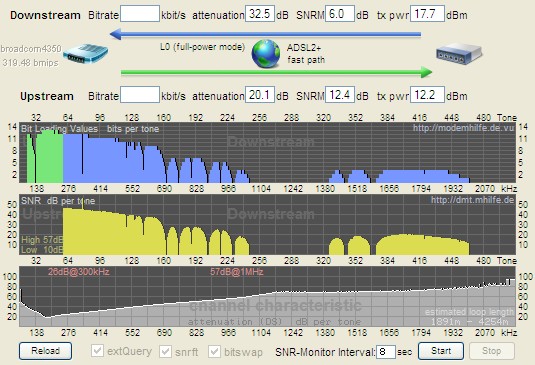Click the Upstream tx pwr 12.2 field
The image size is (535, 365).
tap(427, 94)
